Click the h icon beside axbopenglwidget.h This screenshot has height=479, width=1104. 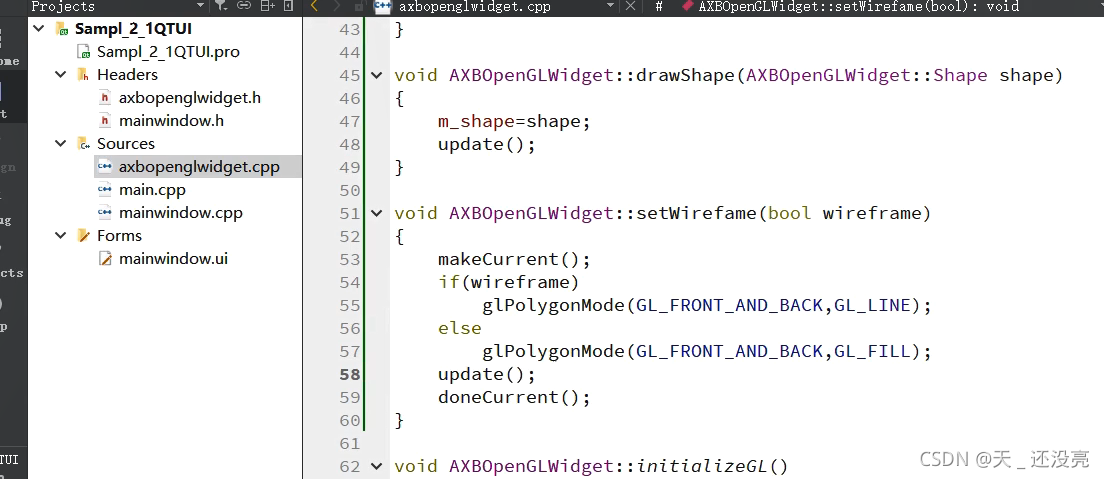[x=105, y=98]
